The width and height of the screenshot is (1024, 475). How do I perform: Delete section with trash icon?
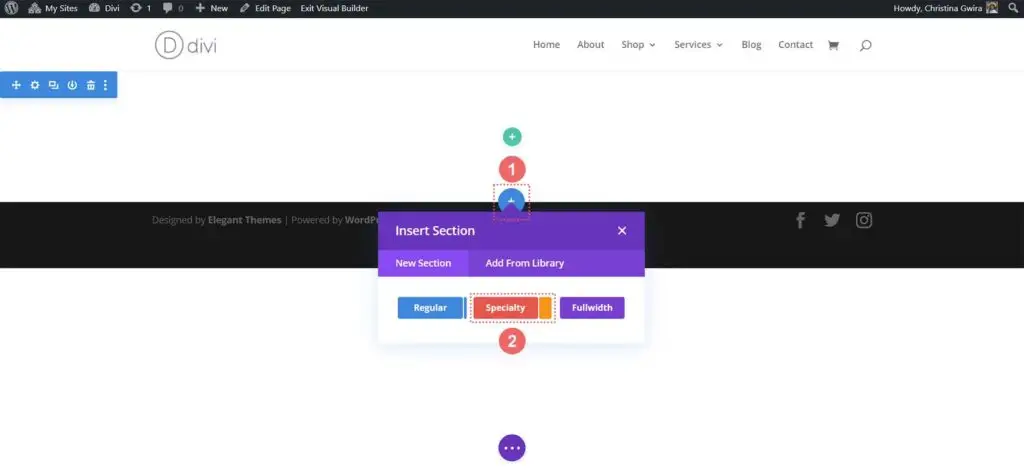click(x=91, y=85)
